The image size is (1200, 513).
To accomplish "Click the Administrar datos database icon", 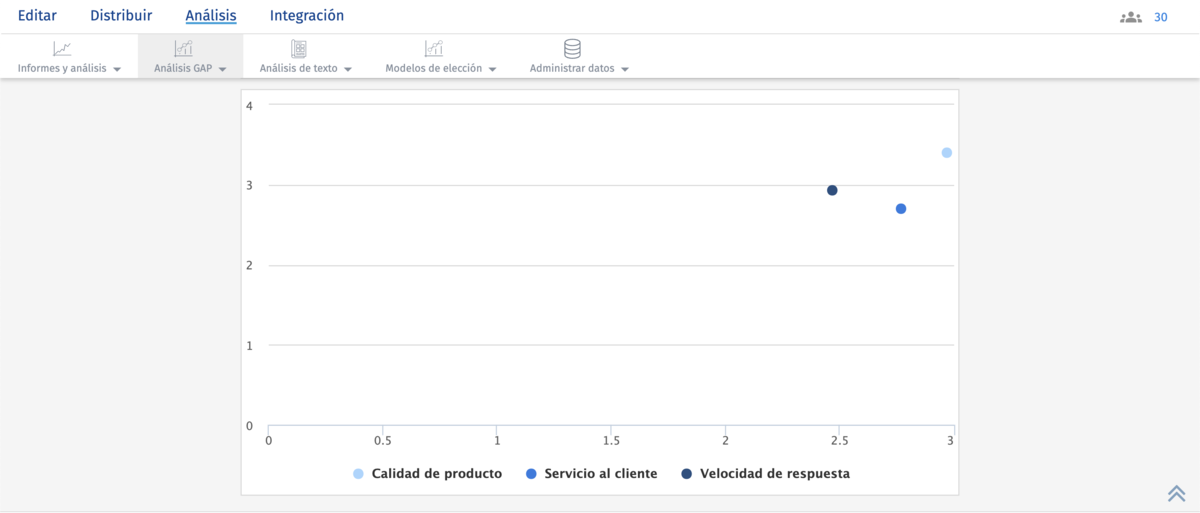I will pyautogui.click(x=572, y=48).
